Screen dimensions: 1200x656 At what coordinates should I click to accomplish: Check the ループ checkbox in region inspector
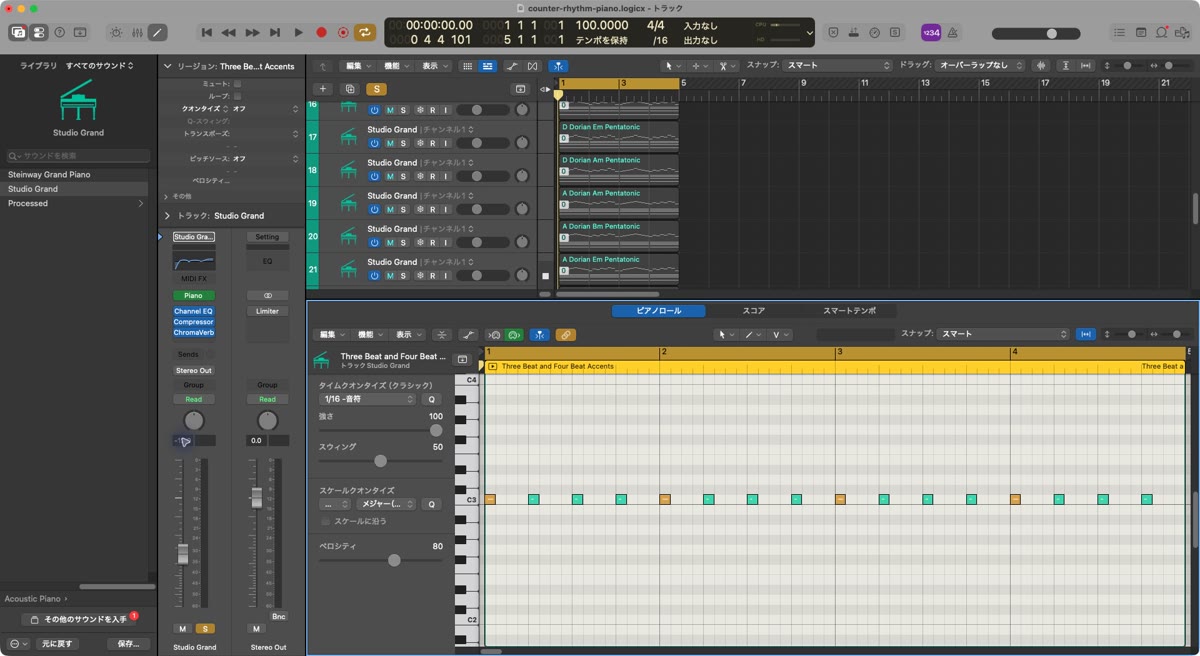[237, 96]
